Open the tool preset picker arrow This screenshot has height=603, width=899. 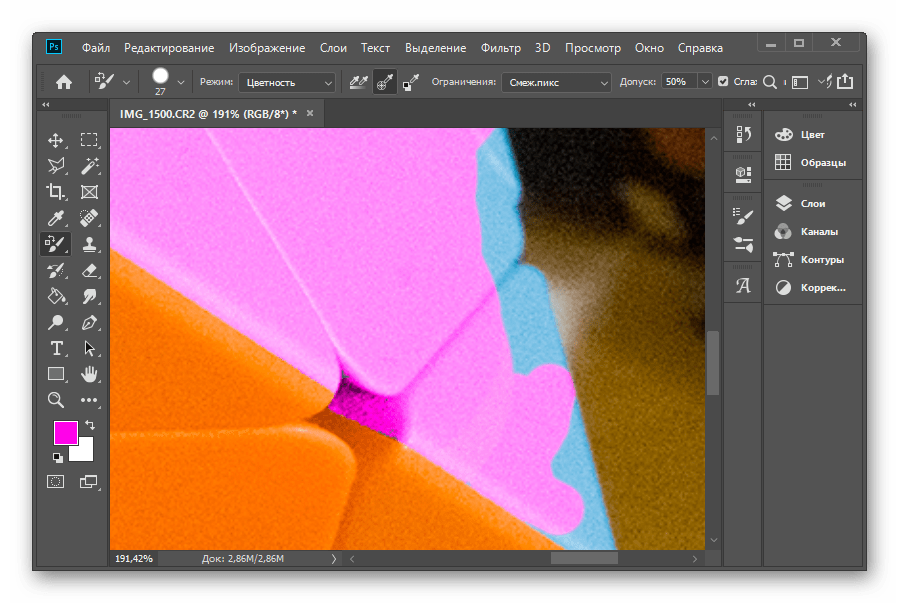126,83
